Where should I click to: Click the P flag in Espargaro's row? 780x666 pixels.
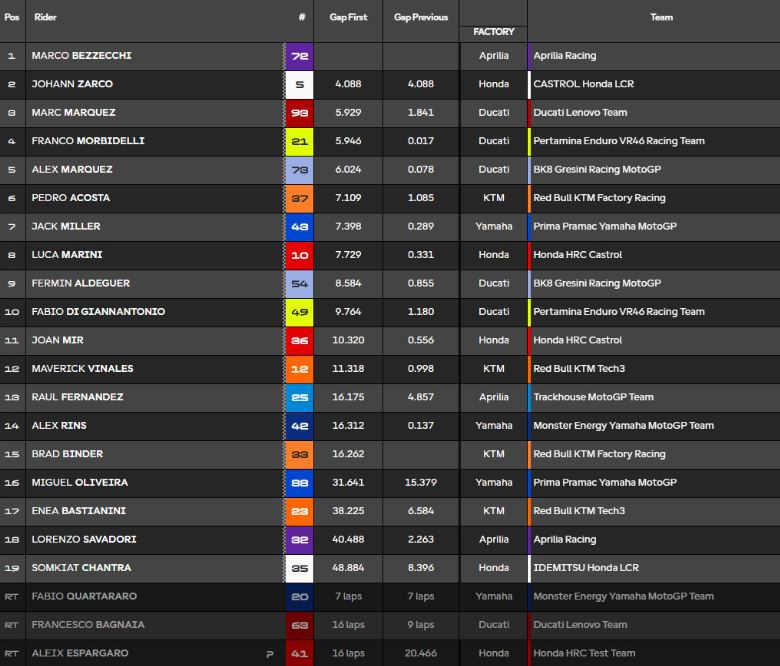click(x=270, y=654)
